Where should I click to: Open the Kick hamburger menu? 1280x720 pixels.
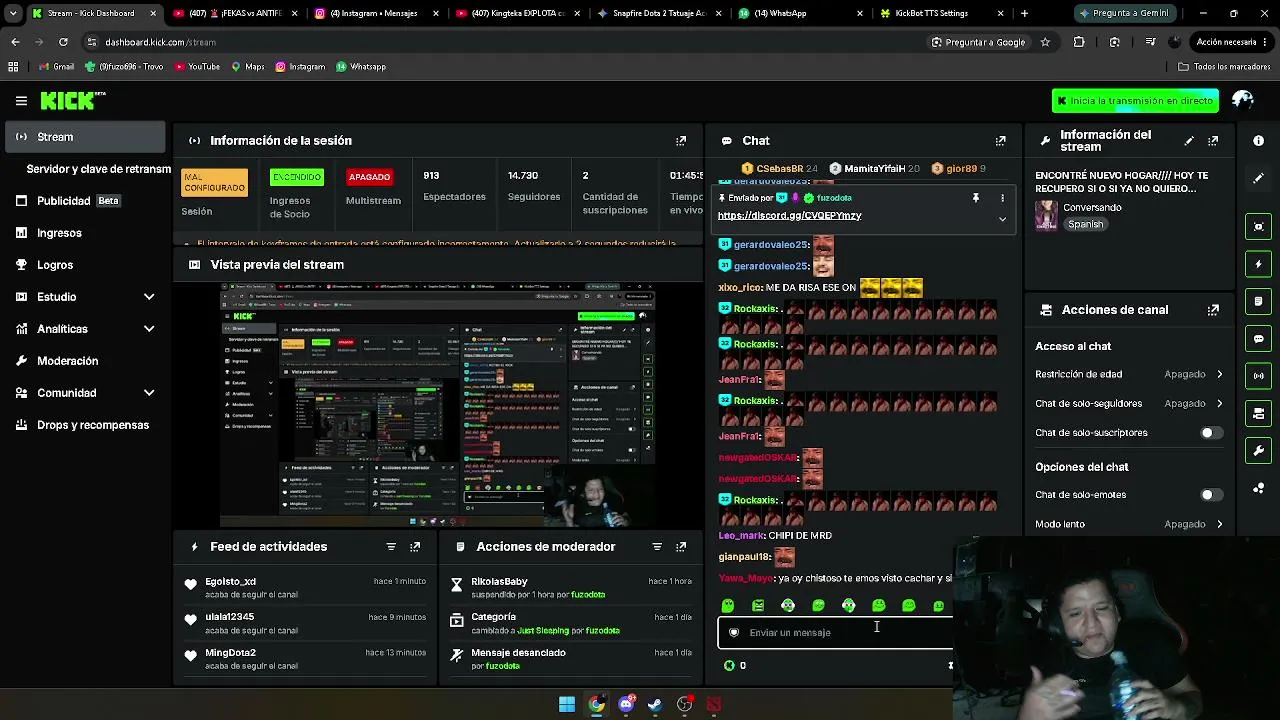pos(21,101)
